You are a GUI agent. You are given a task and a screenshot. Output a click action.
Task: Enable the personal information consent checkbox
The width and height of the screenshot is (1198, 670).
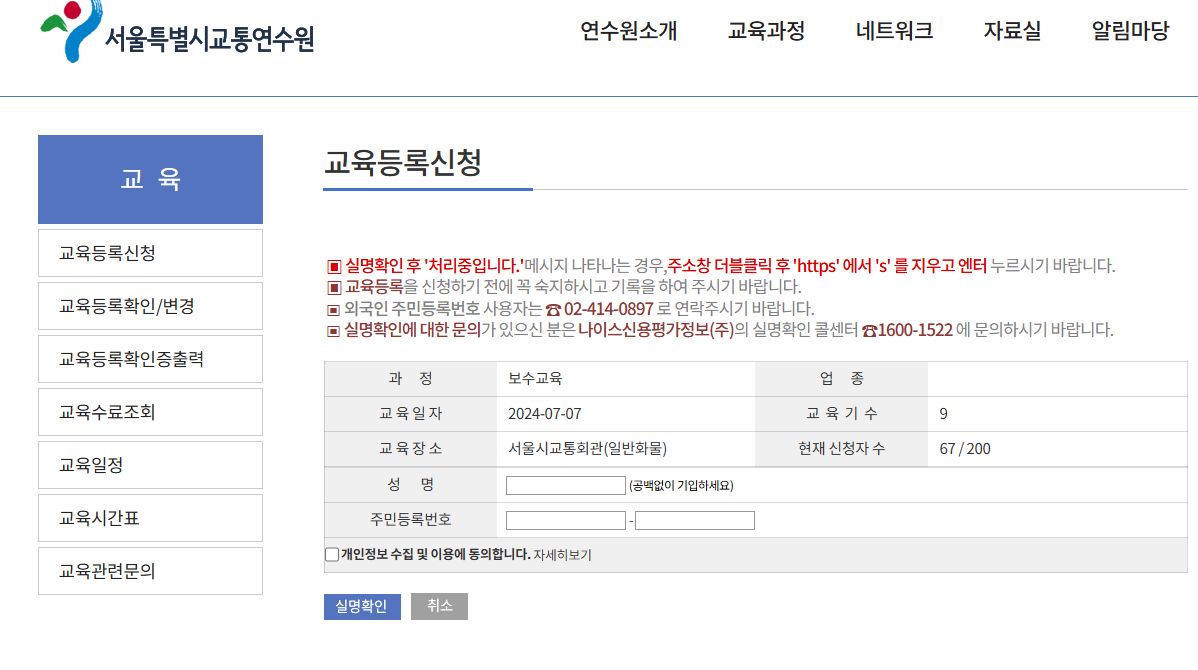click(330, 553)
